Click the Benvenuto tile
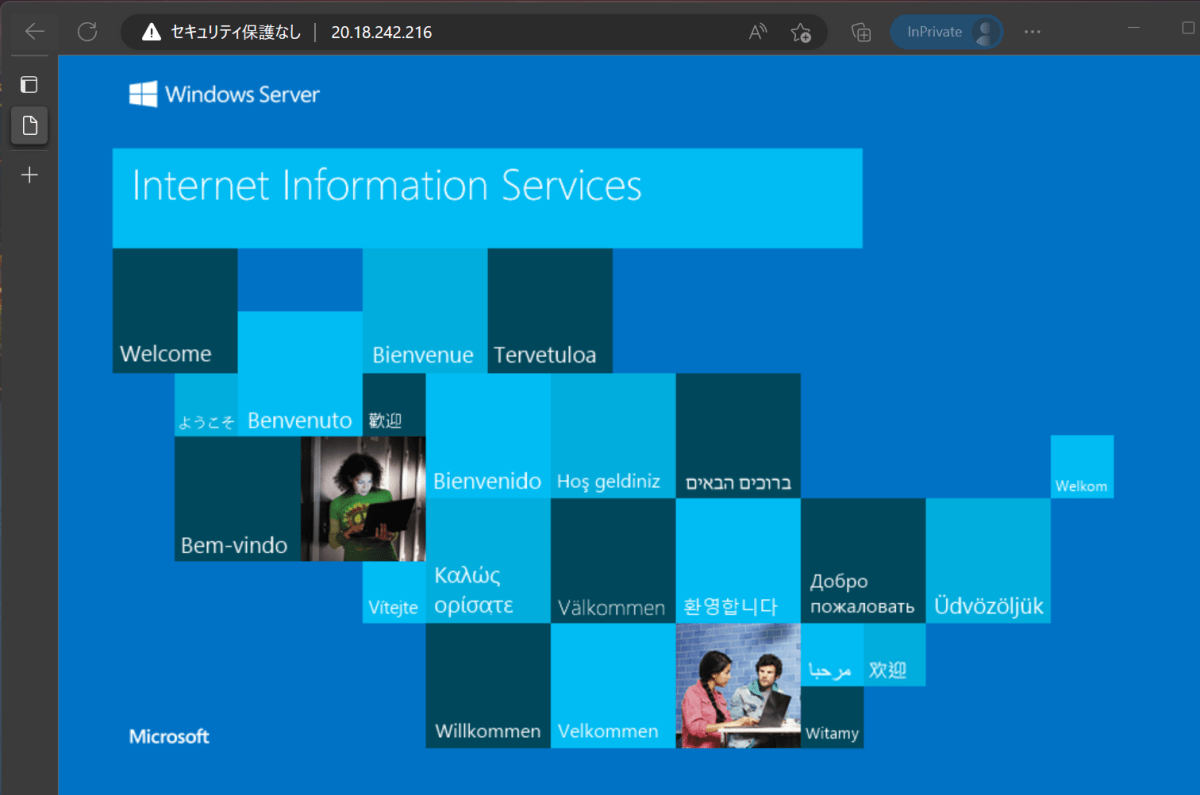The image size is (1200, 795). coord(300,373)
